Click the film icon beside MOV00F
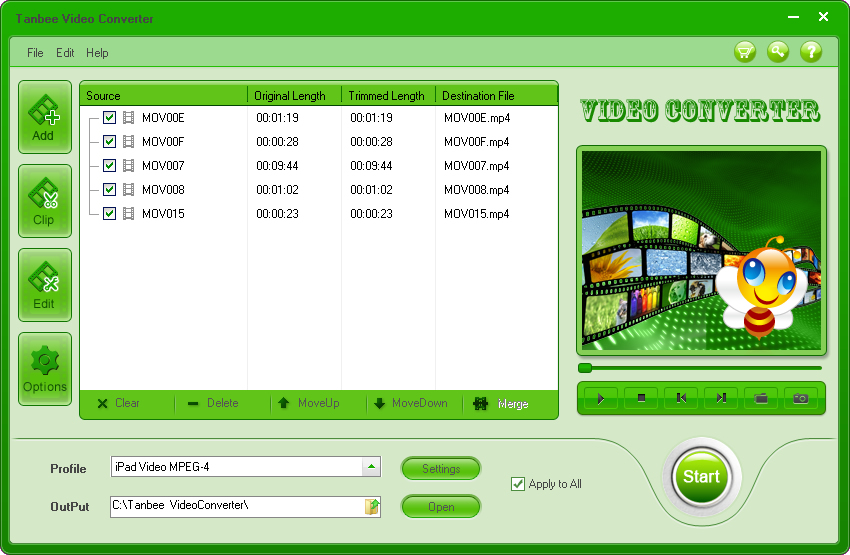850x555 pixels. [128, 141]
